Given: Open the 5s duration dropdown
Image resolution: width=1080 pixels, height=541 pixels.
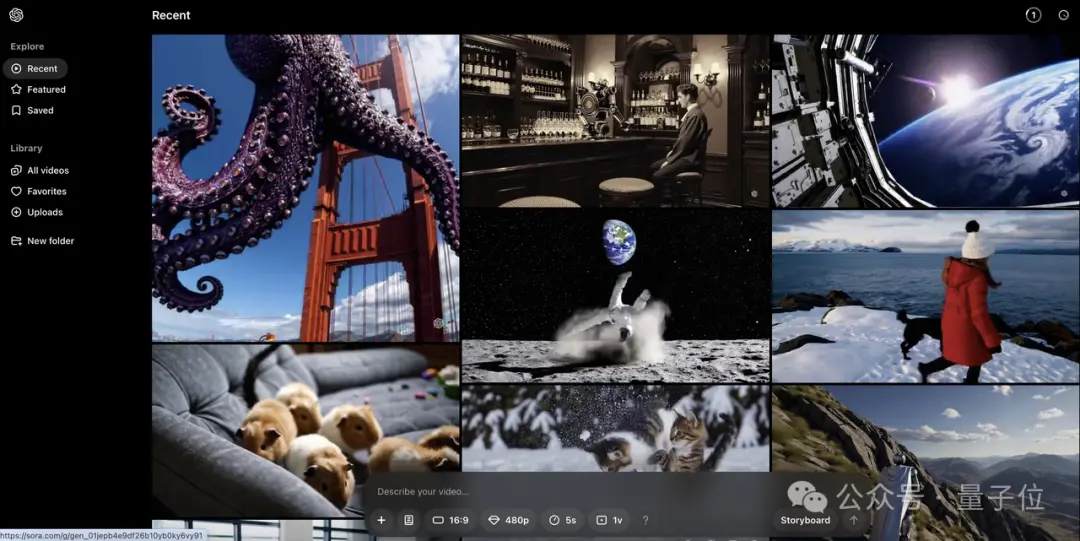Looking at the screenshot, I should click(563, 520).
